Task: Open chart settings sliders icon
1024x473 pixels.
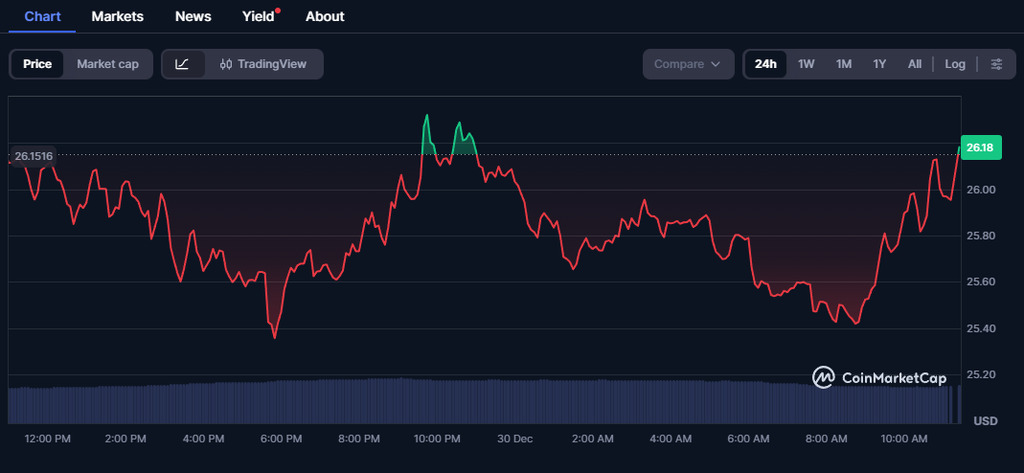Action: tap(996, 64)
